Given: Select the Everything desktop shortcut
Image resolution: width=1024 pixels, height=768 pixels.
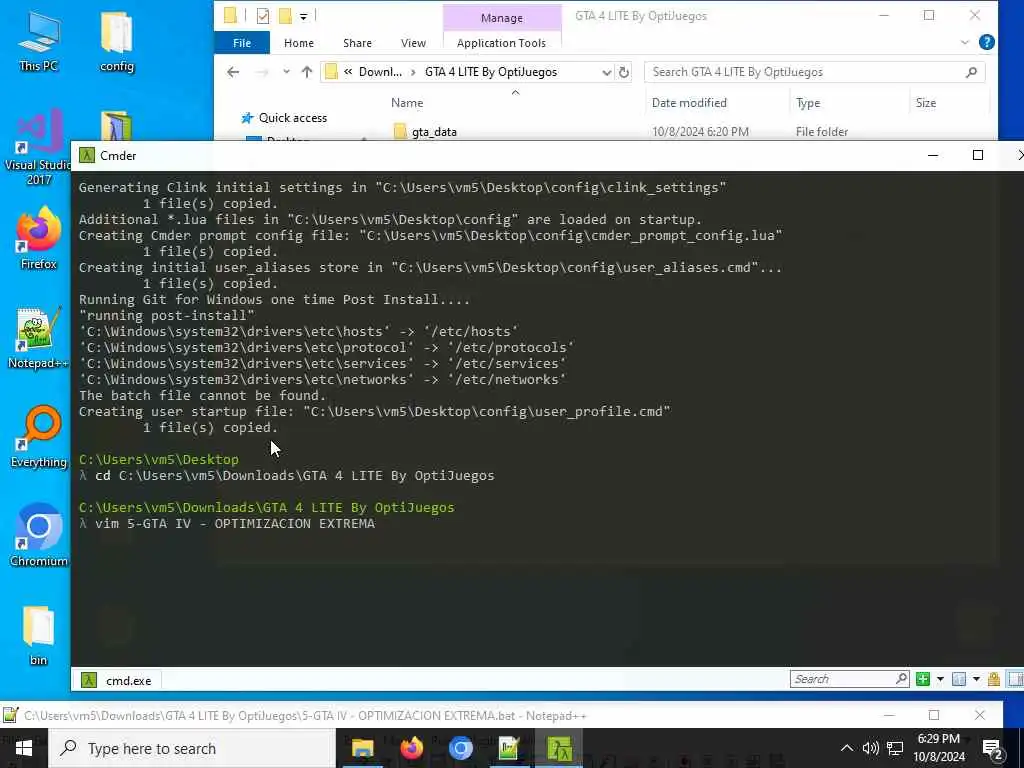Looking at the screenshot, I should [x=39, y=437].
